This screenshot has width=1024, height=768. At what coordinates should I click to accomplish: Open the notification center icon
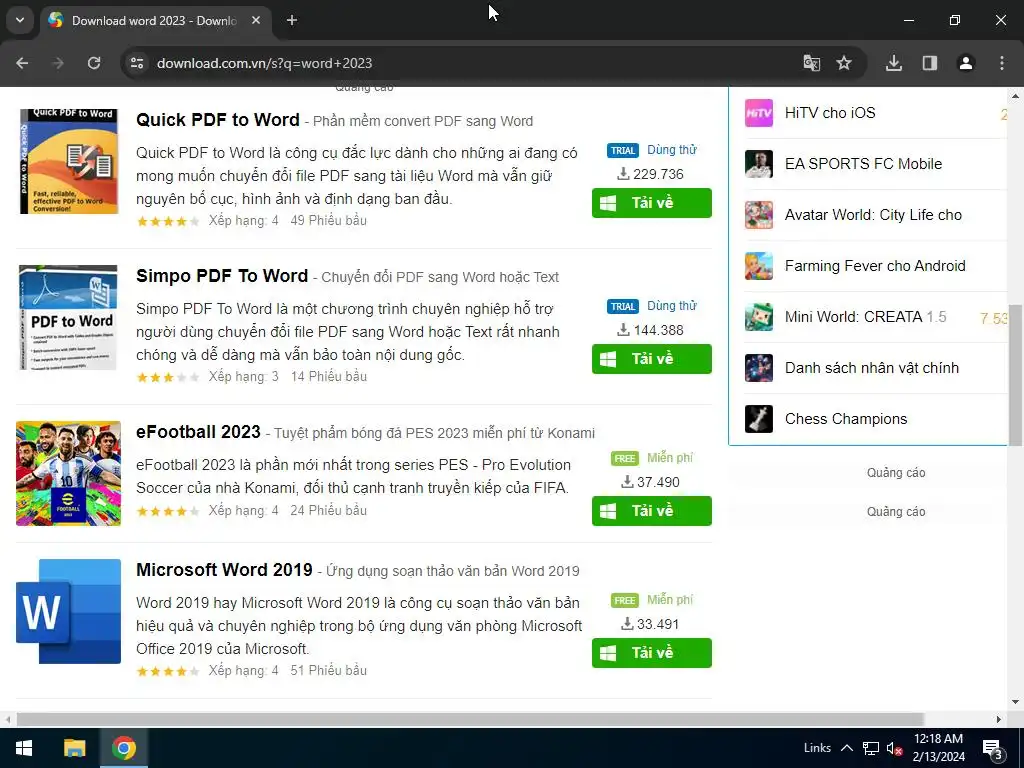point(993,748)
